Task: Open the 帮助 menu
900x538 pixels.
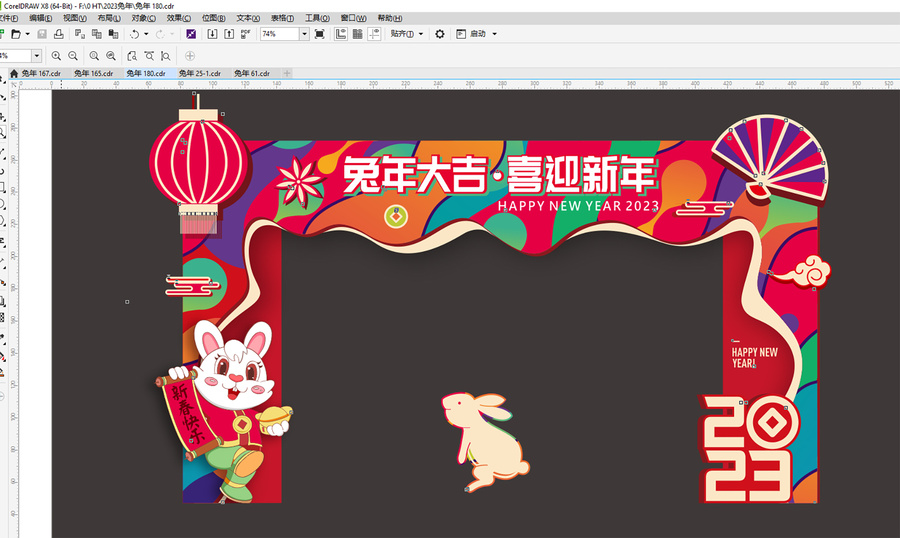Action: [x=390, y=18]
